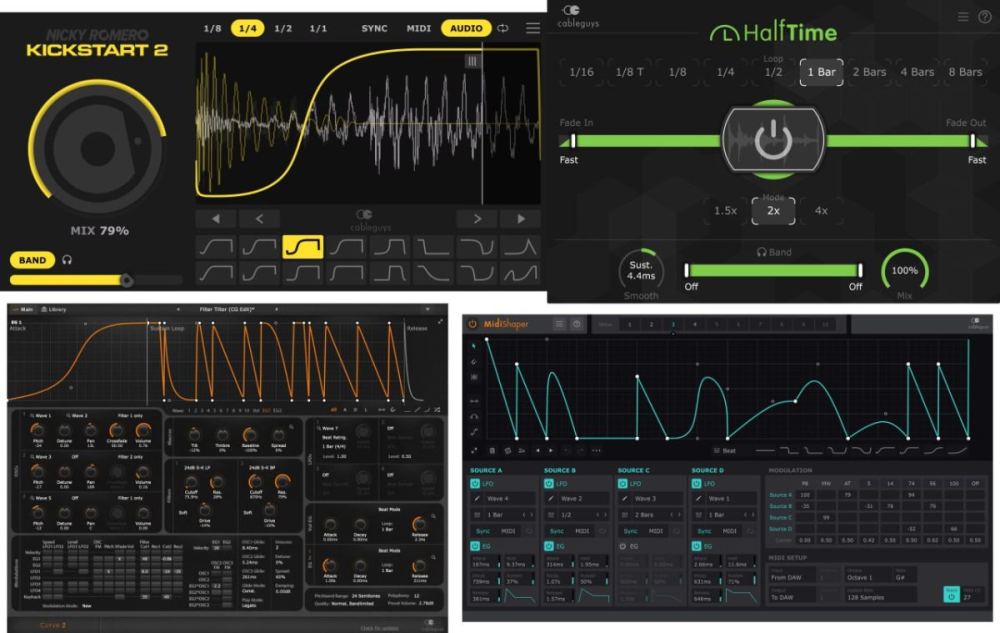Viewport: 1000px width, 633px height.
Task: Select the pointer tool in MidiShaper editor
Action: click(x=474, y=346)
